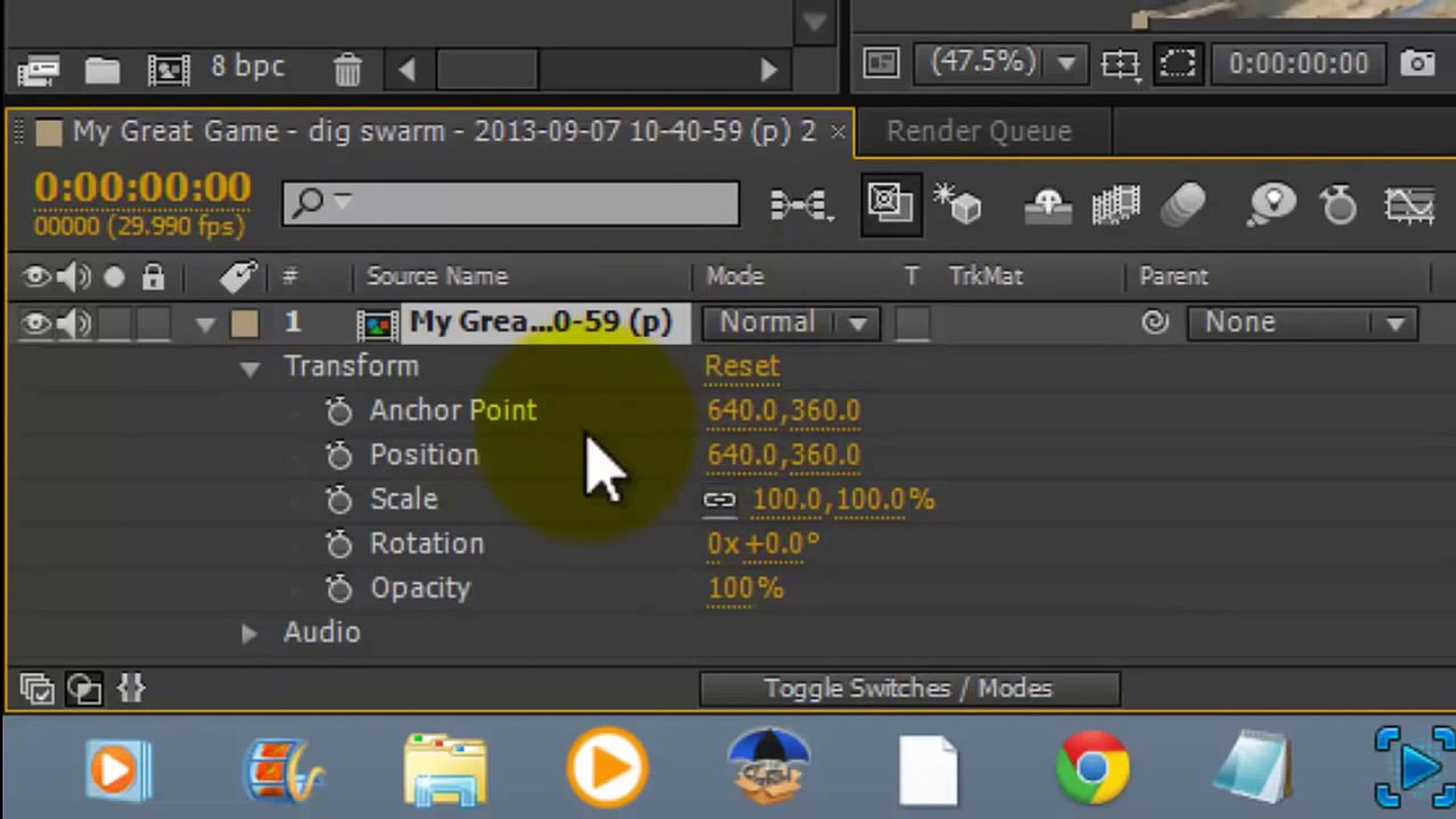The height and width of the screenshot is (819, 1456).
Task: Click the Delete trash can icon
Action: 347,70
